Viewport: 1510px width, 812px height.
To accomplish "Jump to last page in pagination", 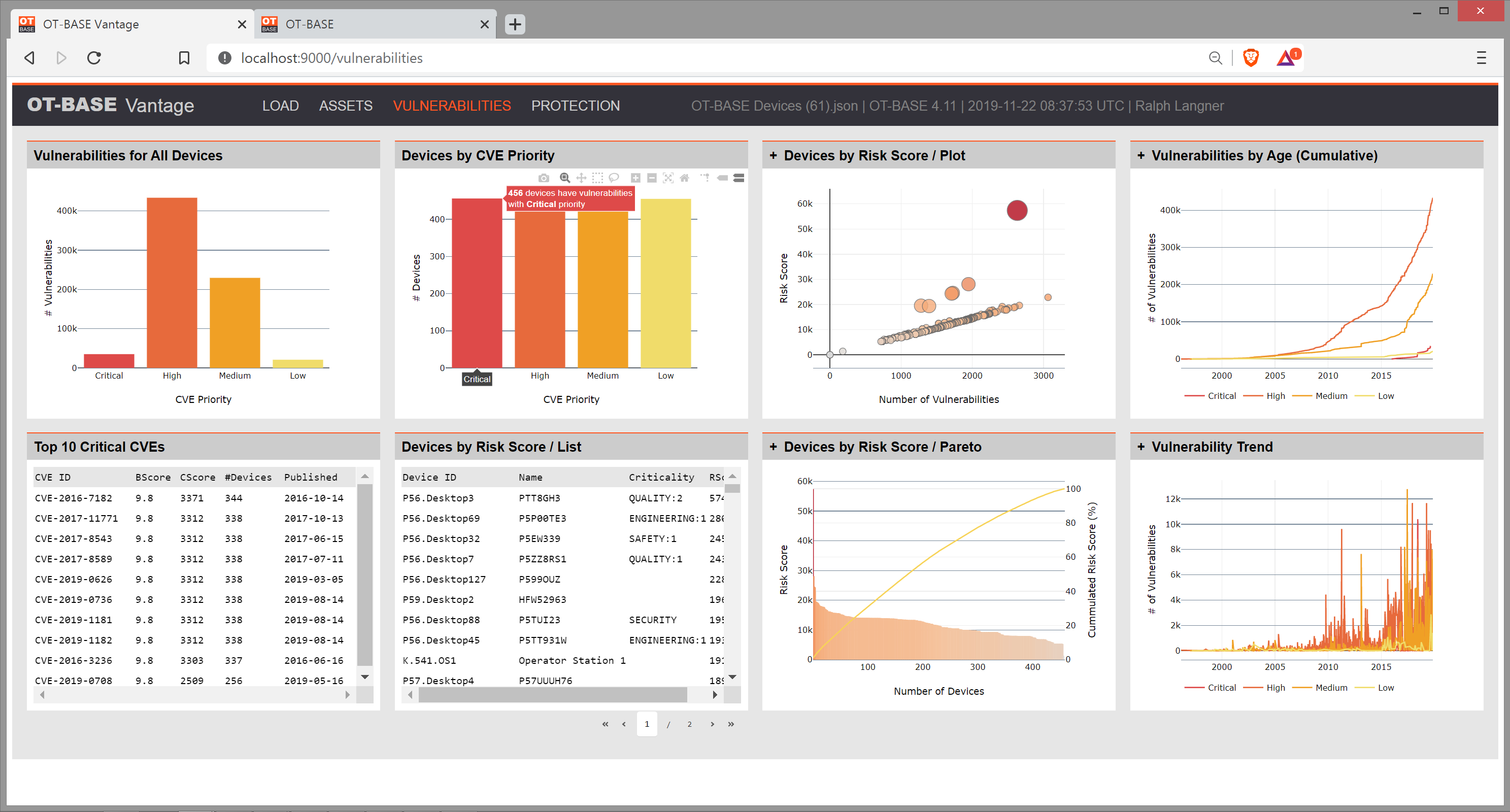I will tap(731, 724).
